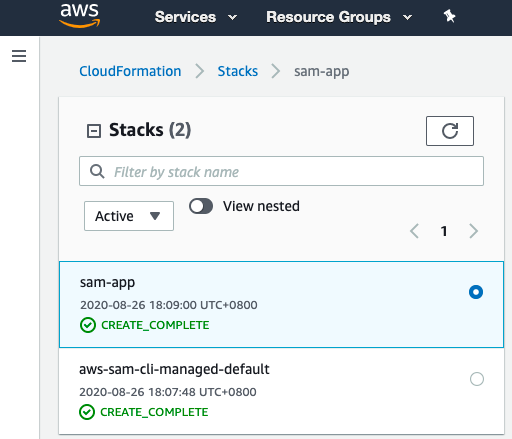Click the pin shortcut icon in header
The image size is (512, 439).
tap(449, 16)
